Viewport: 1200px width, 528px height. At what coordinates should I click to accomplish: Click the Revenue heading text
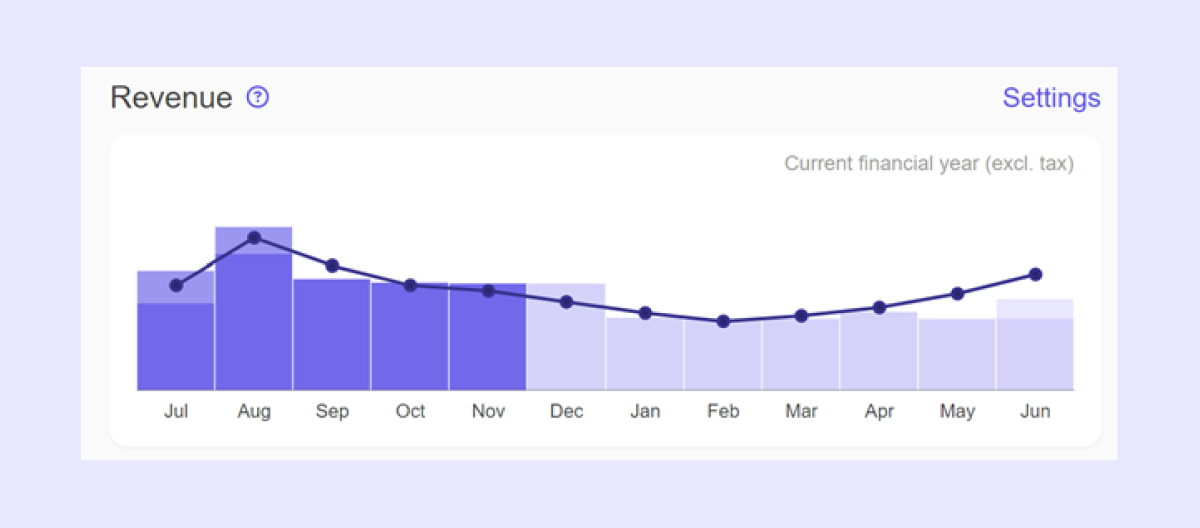[171, 98]
